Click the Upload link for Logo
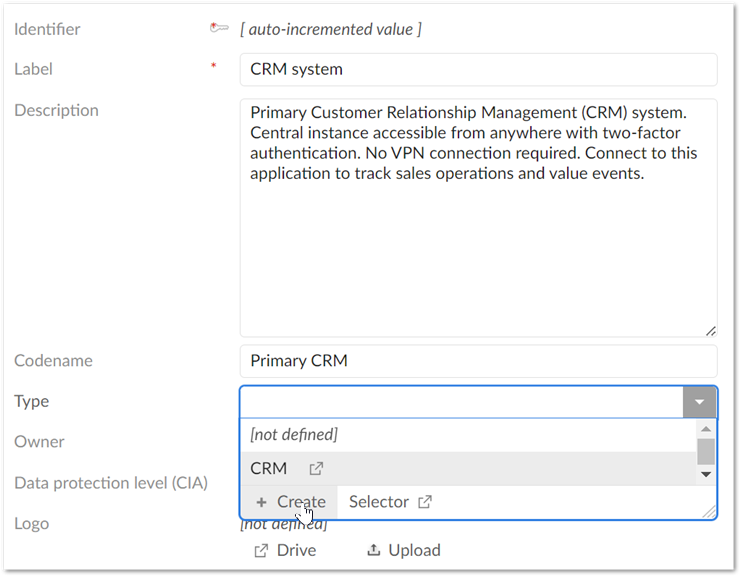This screenshot has height=576, width=740. pos(414,550)
